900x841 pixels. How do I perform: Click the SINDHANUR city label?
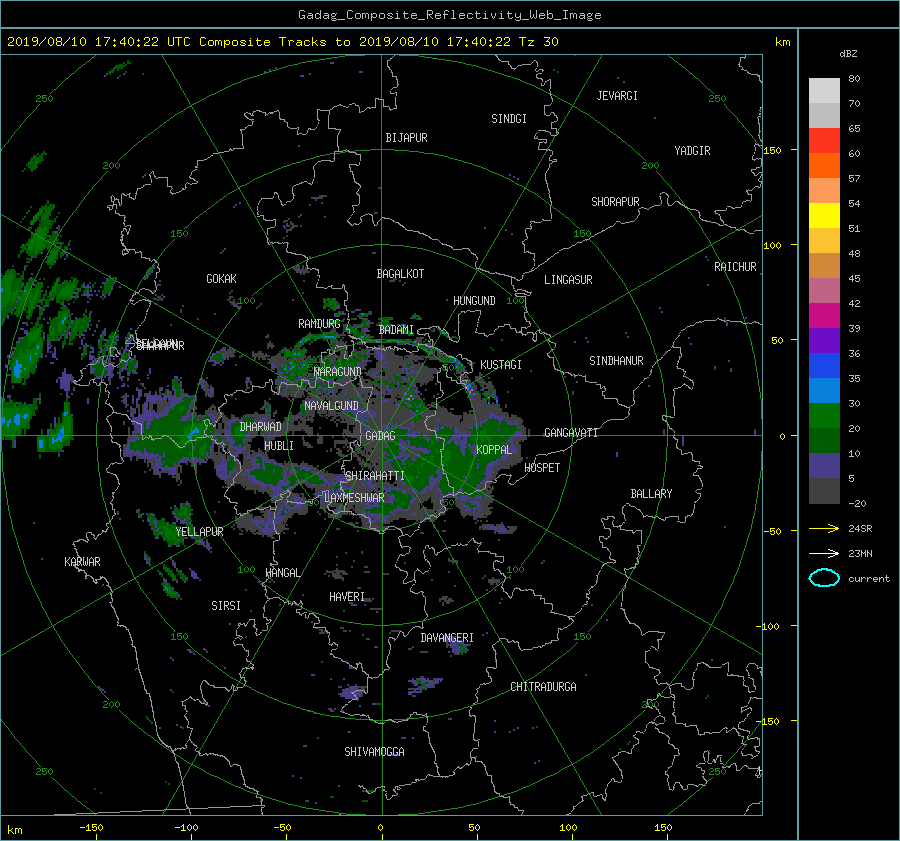[x=616, y=361]
